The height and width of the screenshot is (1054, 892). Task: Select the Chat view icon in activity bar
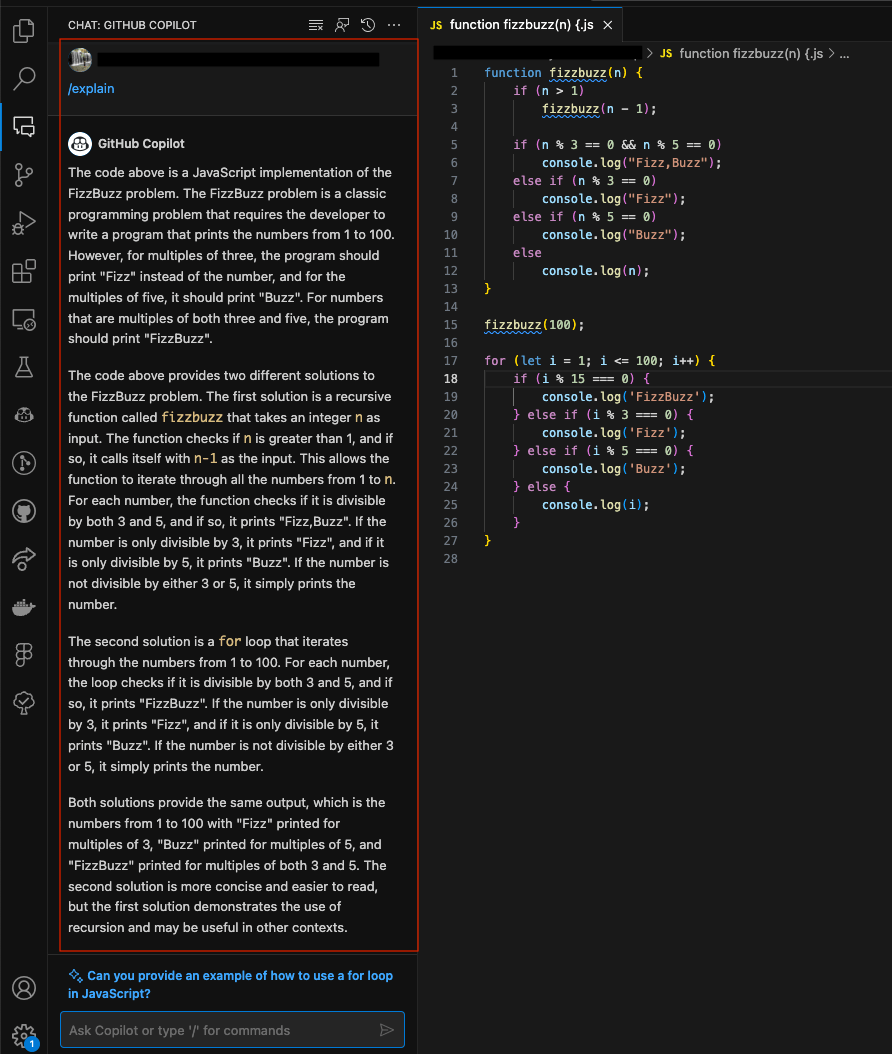pyautogui.click(x=24, y=126)
